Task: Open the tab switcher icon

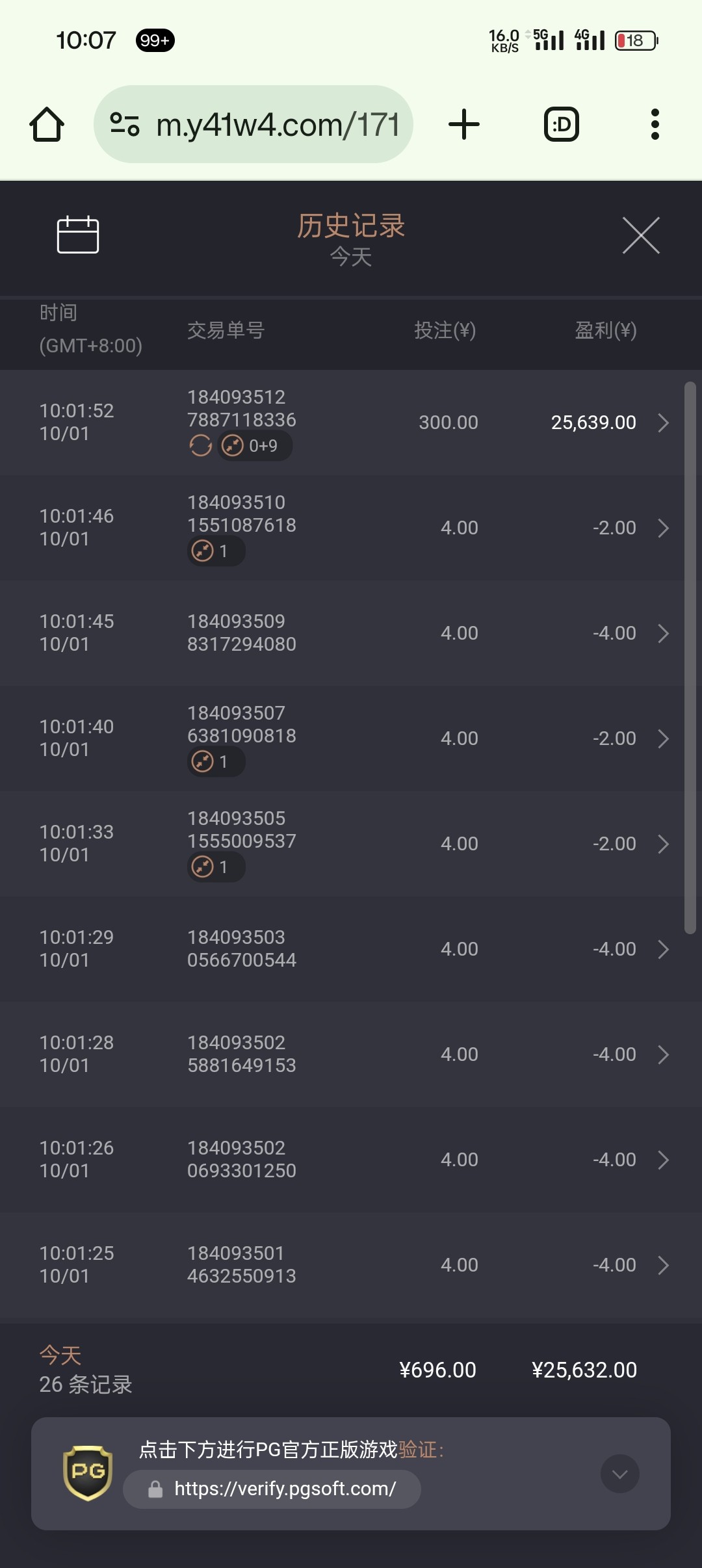Action: (561, 124)
